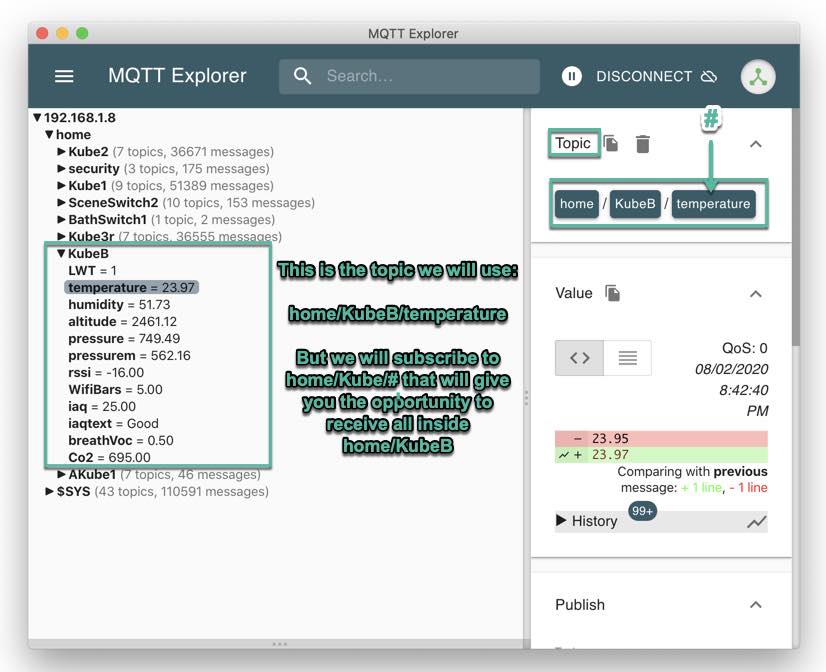Image resolution: width=826 pixels, height=672 pixels.
Task: Click the green macOS zoom window button
Action: pyautogui.click(x=82, y=33)
